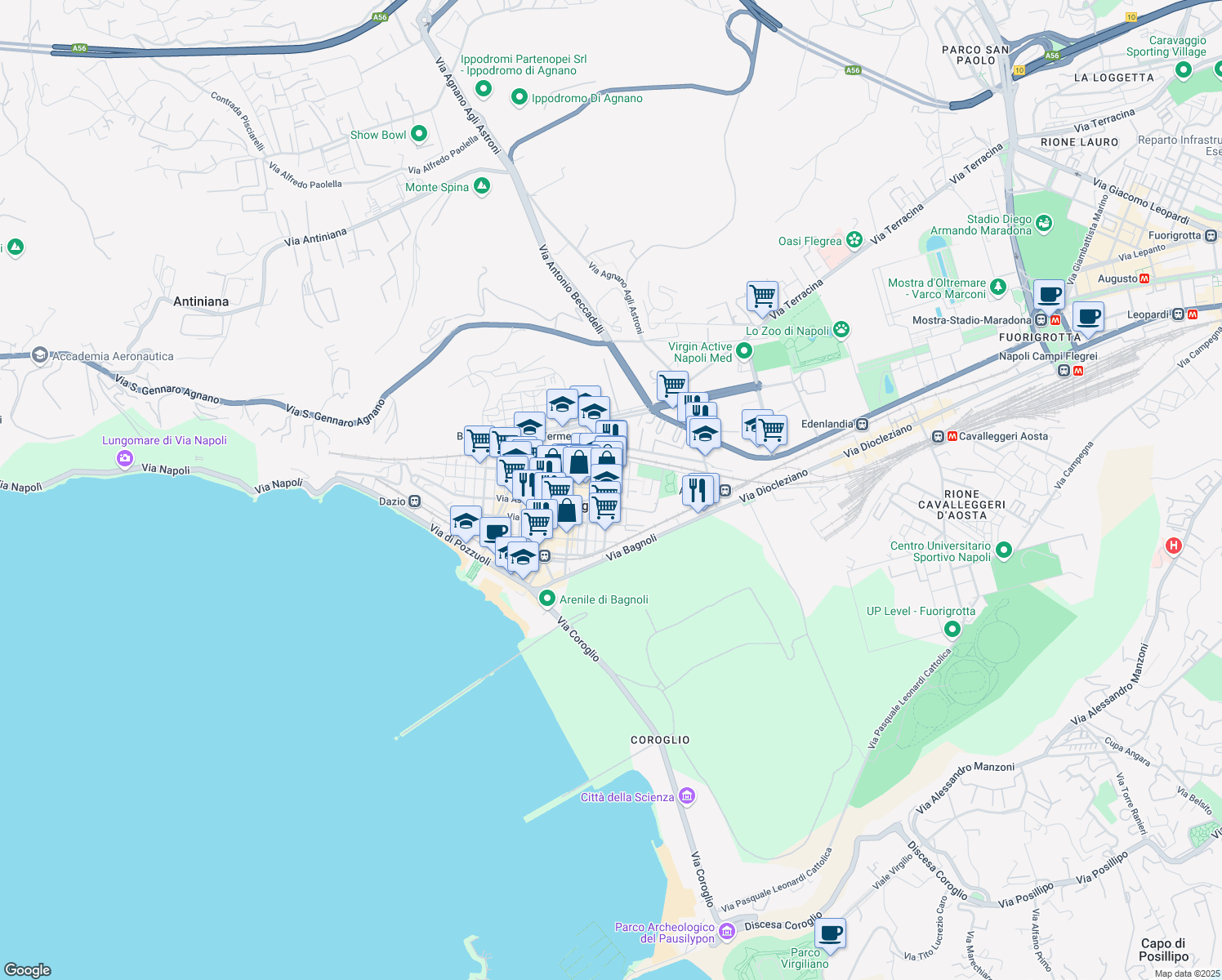
Task: Click Centro Universitario Sportivo Napoli marker
Action: point(1004,550)
